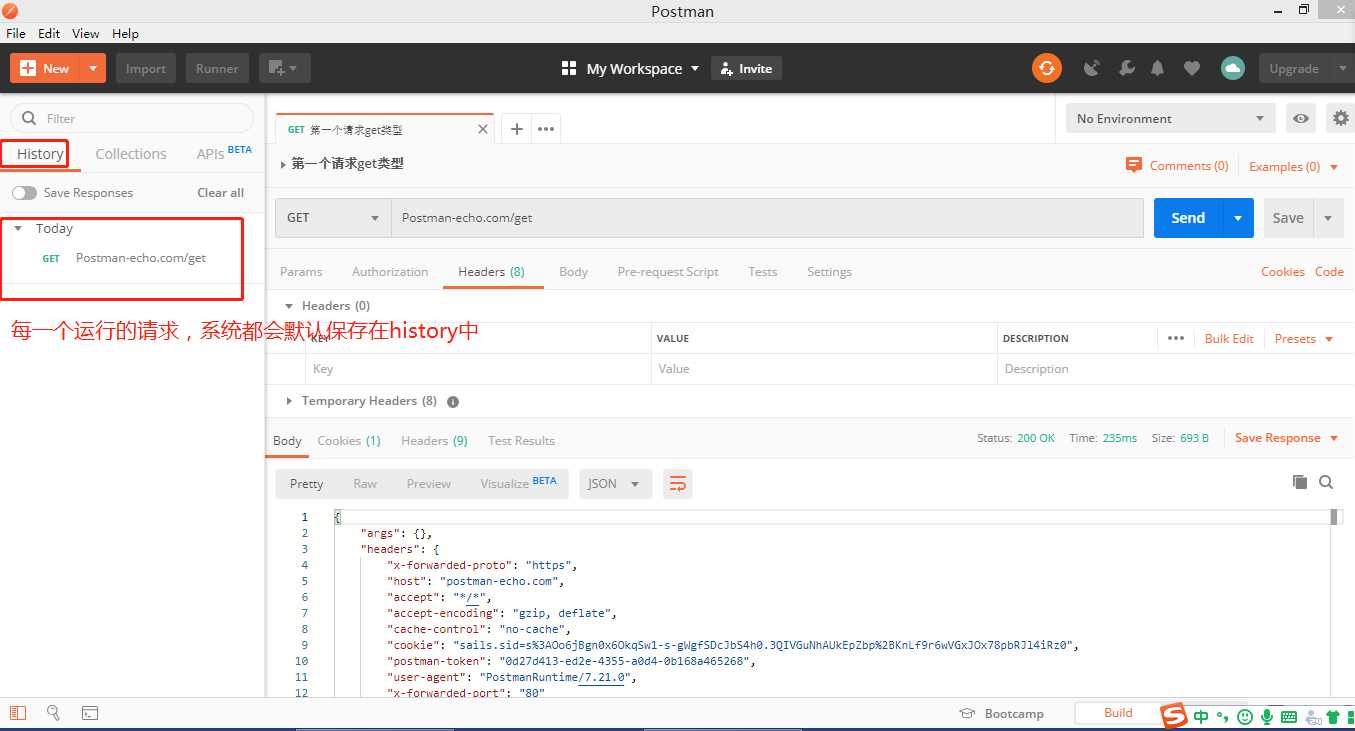1355x731 pixels.
Task: Open the View menu
Action: click(x=85, y=33)
